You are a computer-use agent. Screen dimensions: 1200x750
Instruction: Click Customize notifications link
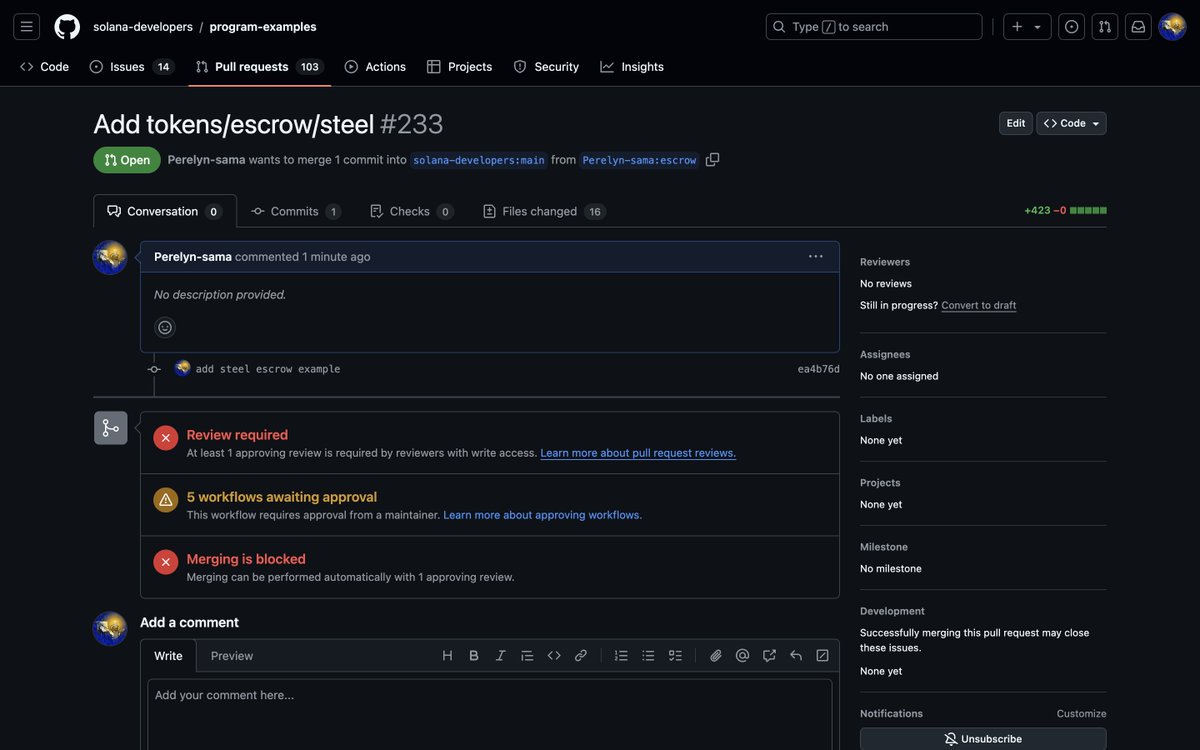(1082, 714)
